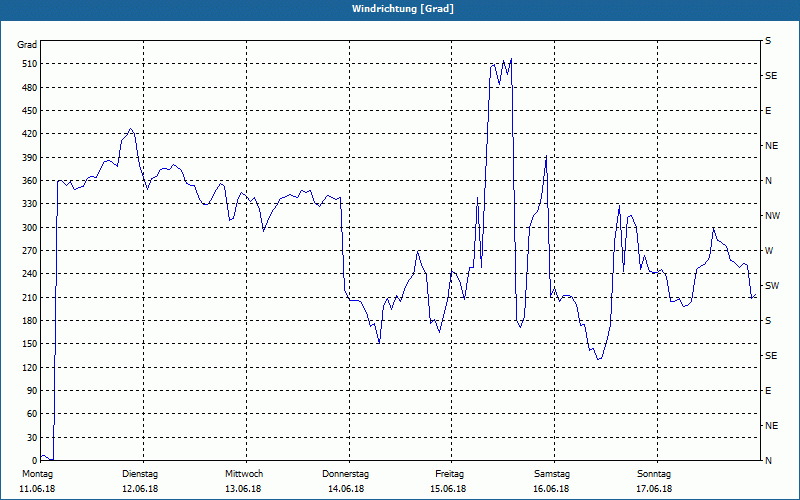800x500 pixels.
Task: Select the y-axis value "360"
Action: (30, 181)
